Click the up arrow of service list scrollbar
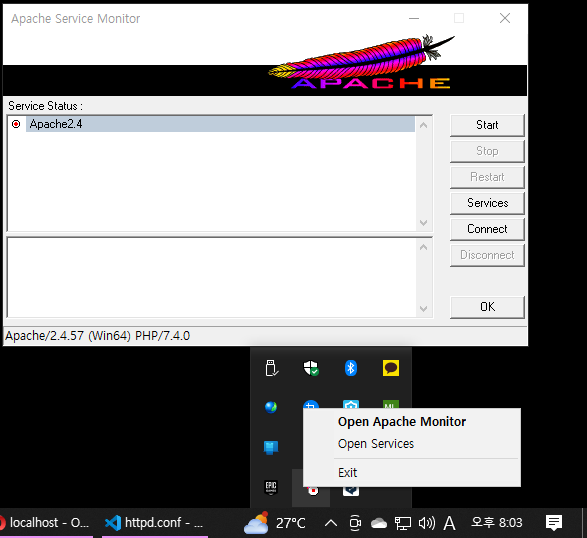The width and height of the screenshot is (587, 538). coord(423,125)
